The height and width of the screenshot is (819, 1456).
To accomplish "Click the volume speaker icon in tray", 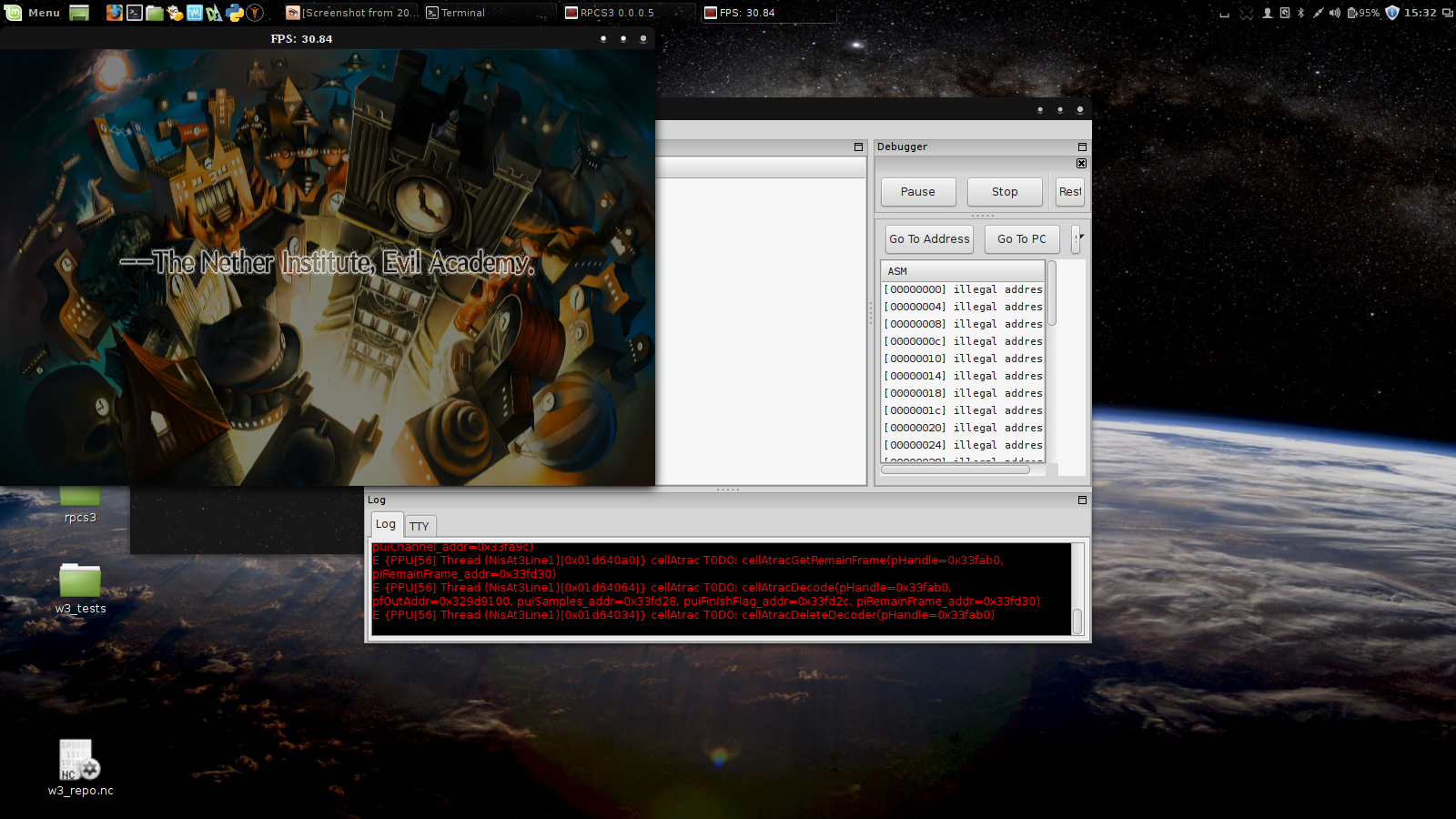I will click(x=1334, y=13).
